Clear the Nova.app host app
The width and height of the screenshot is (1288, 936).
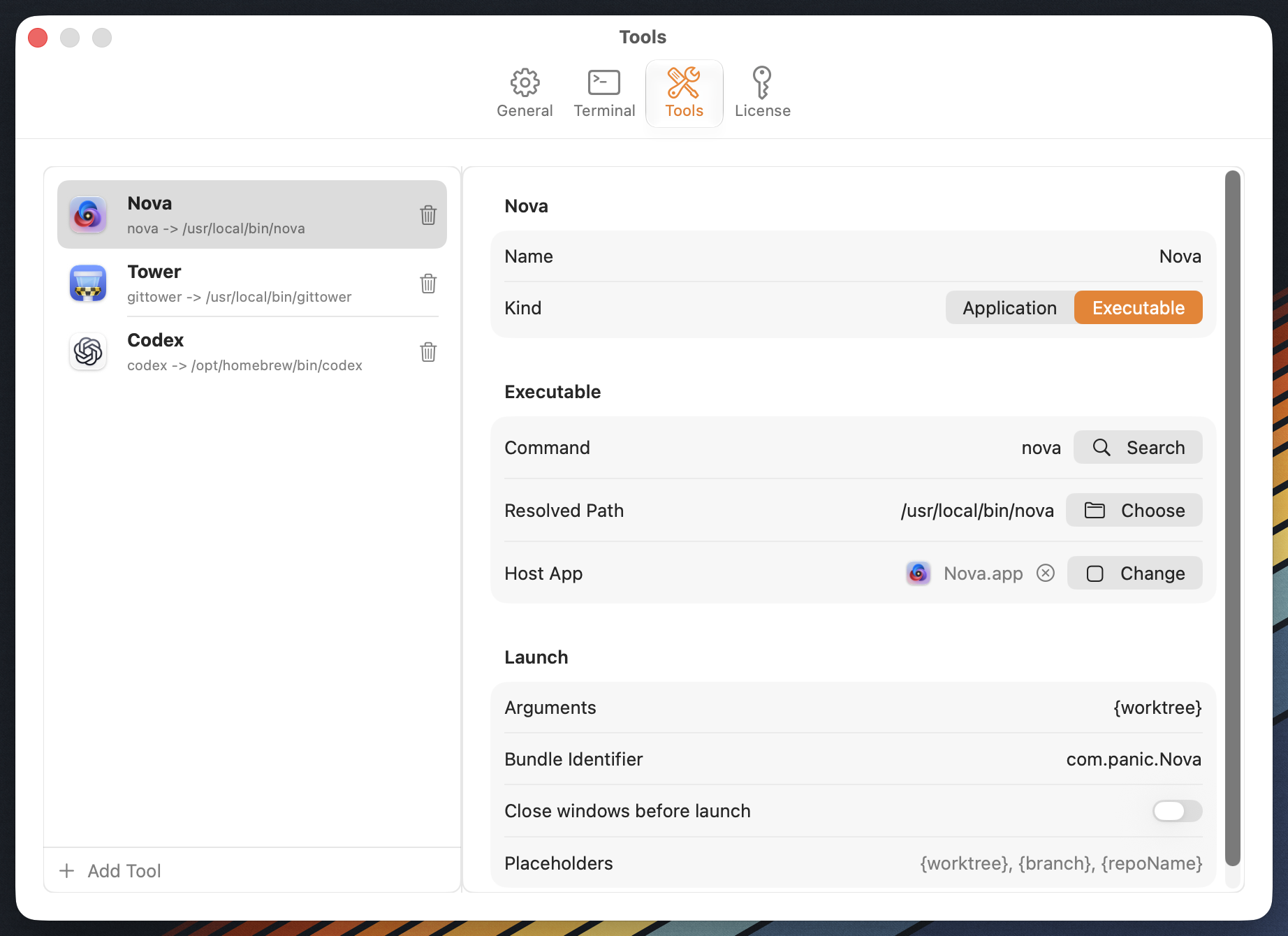1045,573
